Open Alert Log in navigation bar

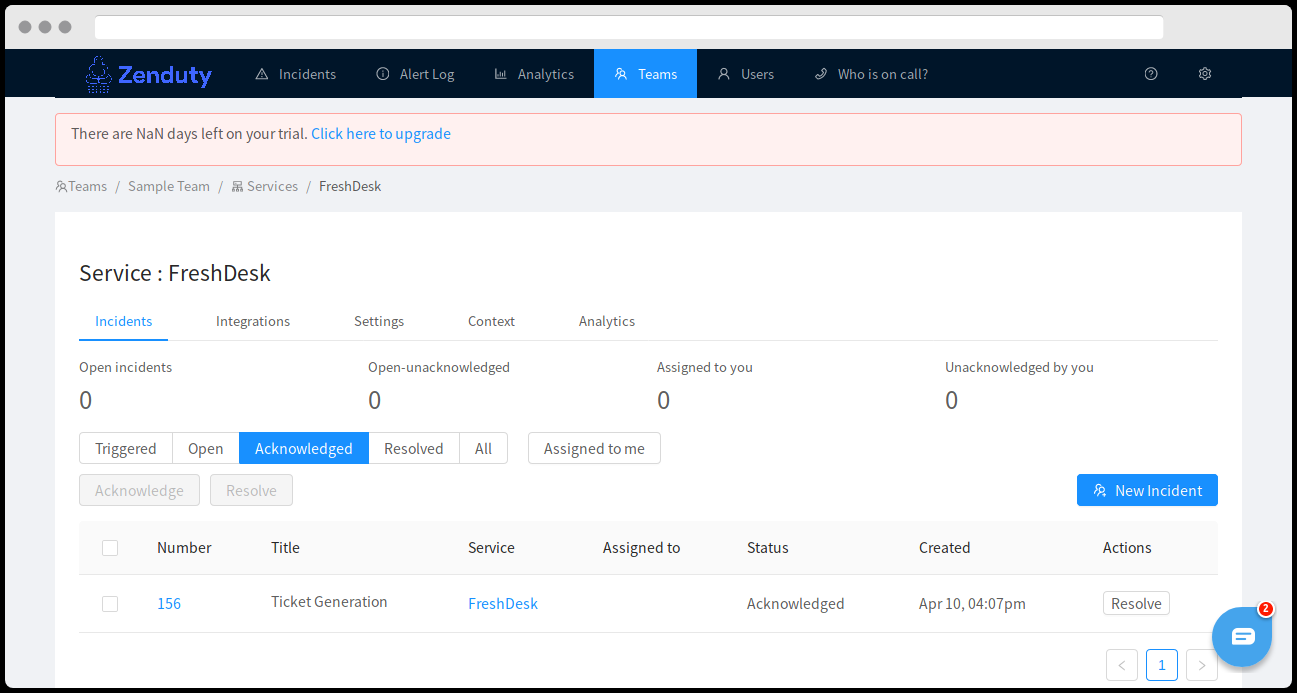[x=415, y=74]
